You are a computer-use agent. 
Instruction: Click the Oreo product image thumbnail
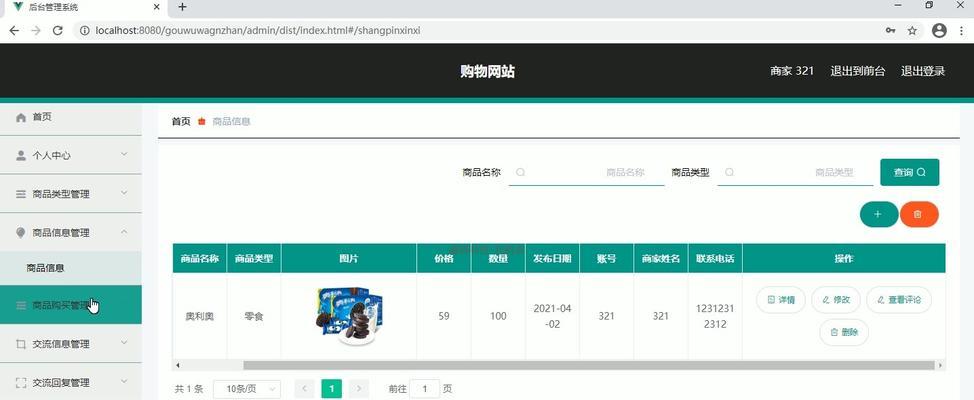[348, 316]
